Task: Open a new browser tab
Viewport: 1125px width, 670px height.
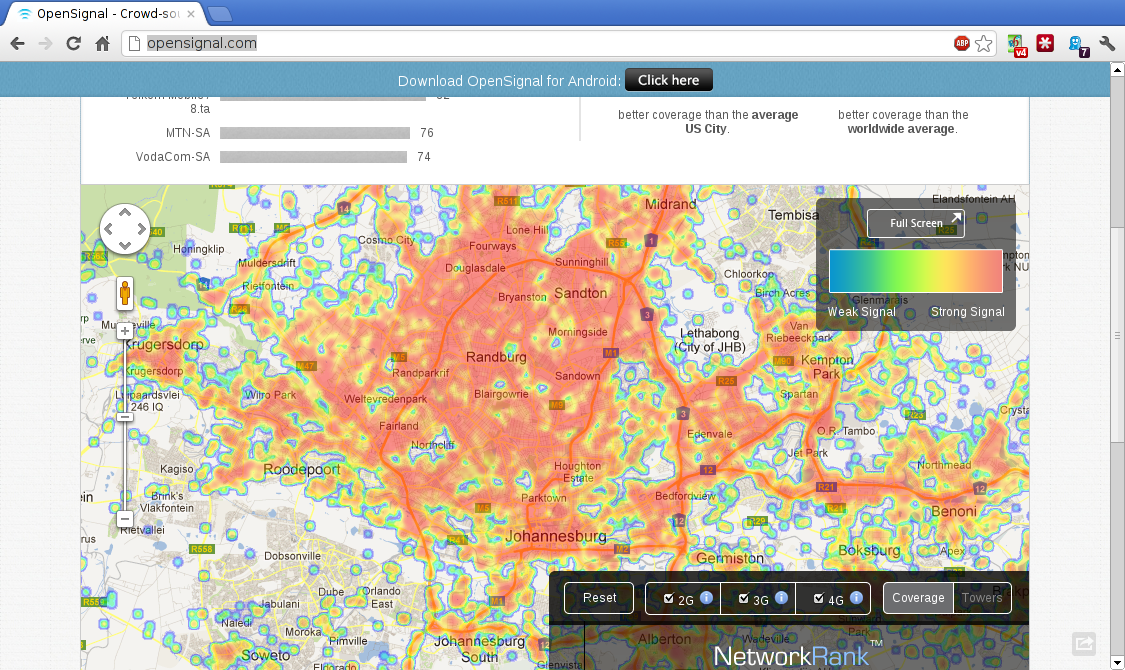Action: [219, 14]
